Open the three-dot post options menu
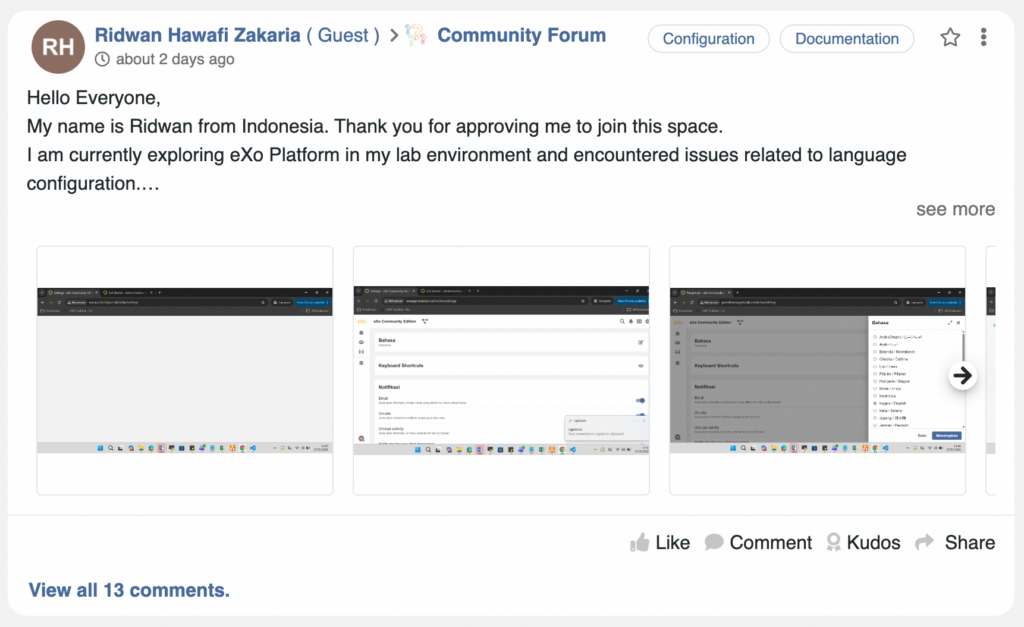This screenshot has height=627, width=1024. pyautogui.click(x=984, y=38)
